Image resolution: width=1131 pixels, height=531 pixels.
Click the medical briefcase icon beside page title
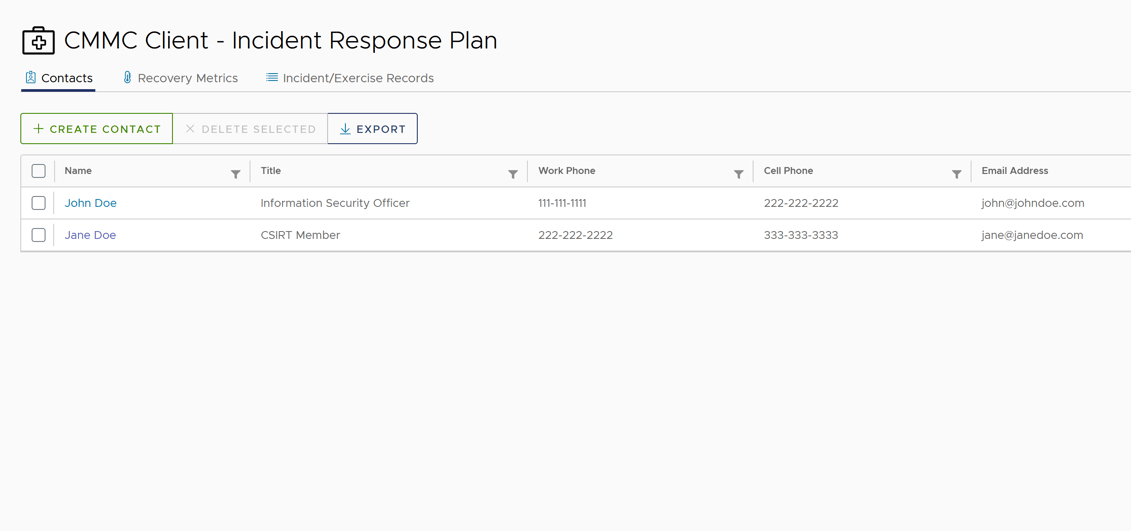(38, 41)
